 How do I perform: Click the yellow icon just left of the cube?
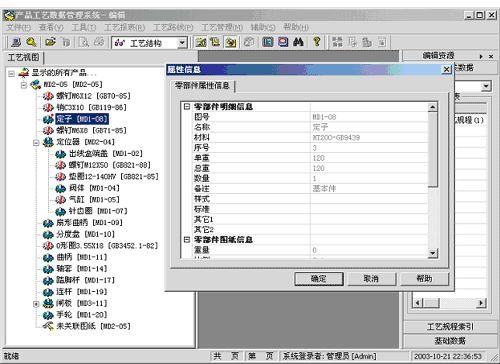[x=231, y=42]
